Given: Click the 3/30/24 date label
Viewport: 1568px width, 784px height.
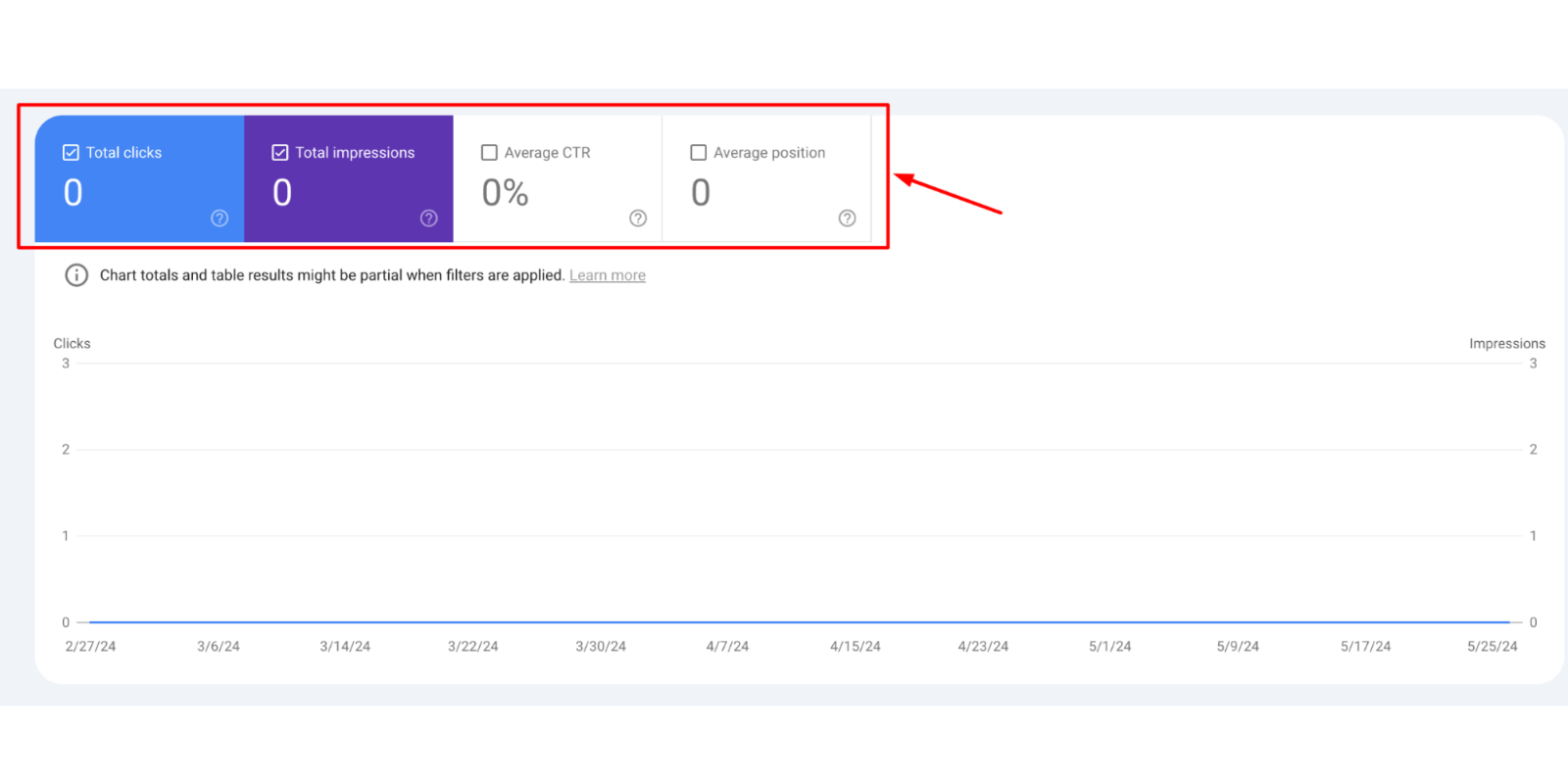Looking at the screenshot, I should 601,647.
